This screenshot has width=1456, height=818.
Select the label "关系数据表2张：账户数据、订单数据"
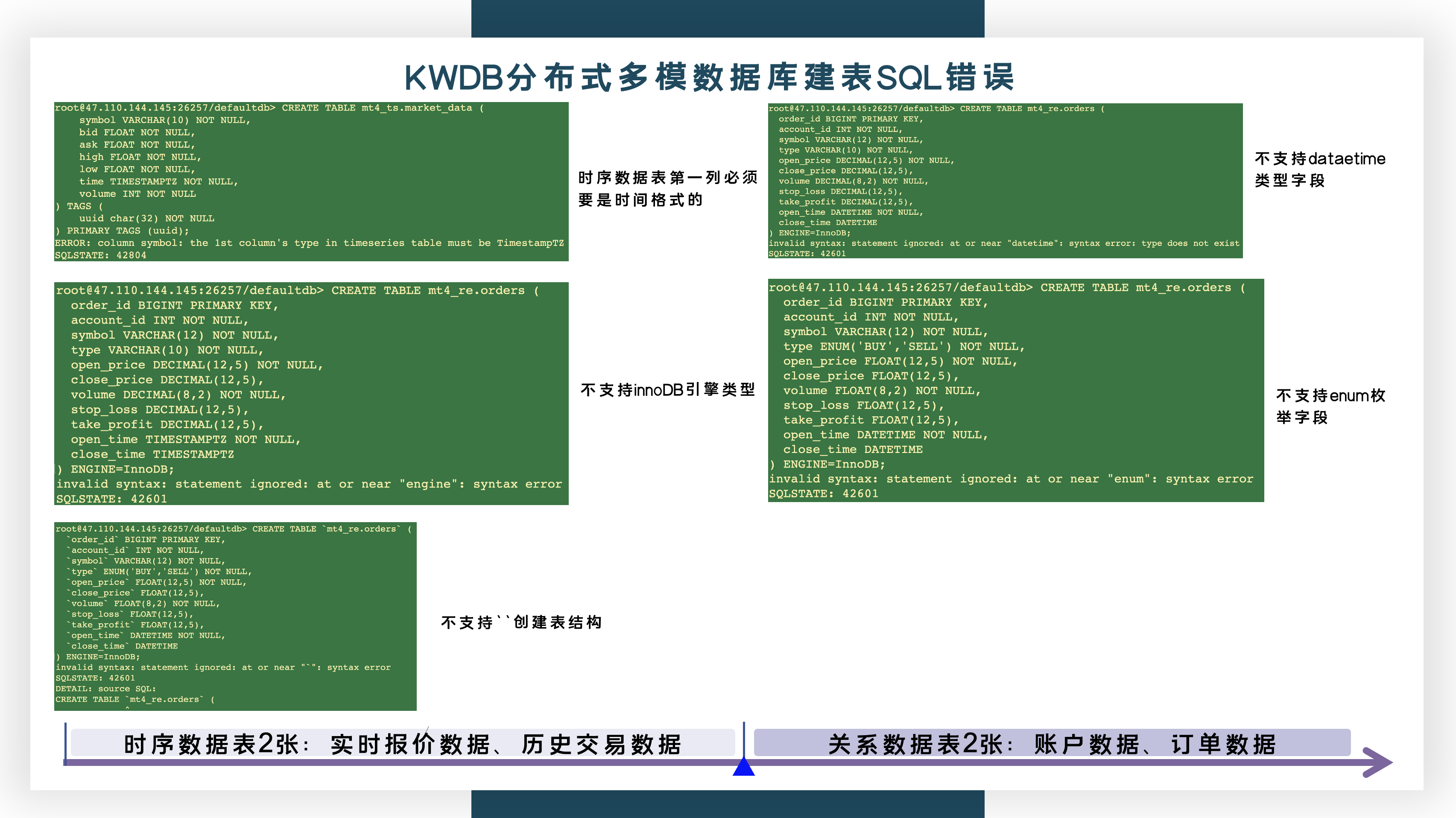[1052, 744]
